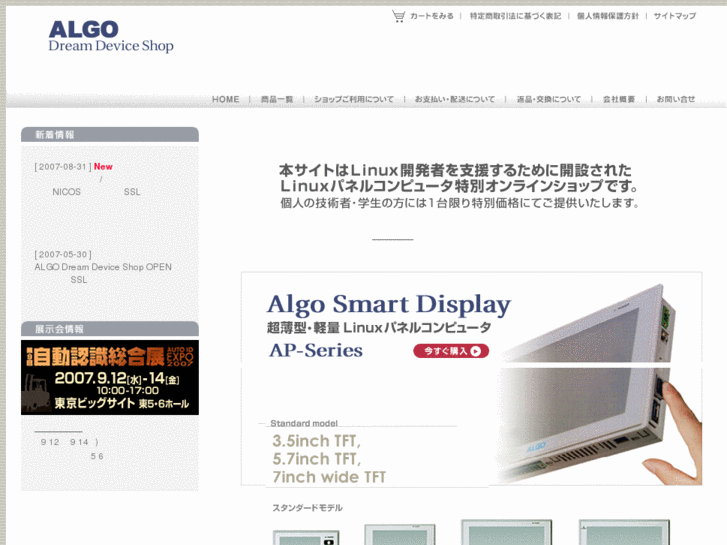Click the NICOS text in news

pos(66,192)
